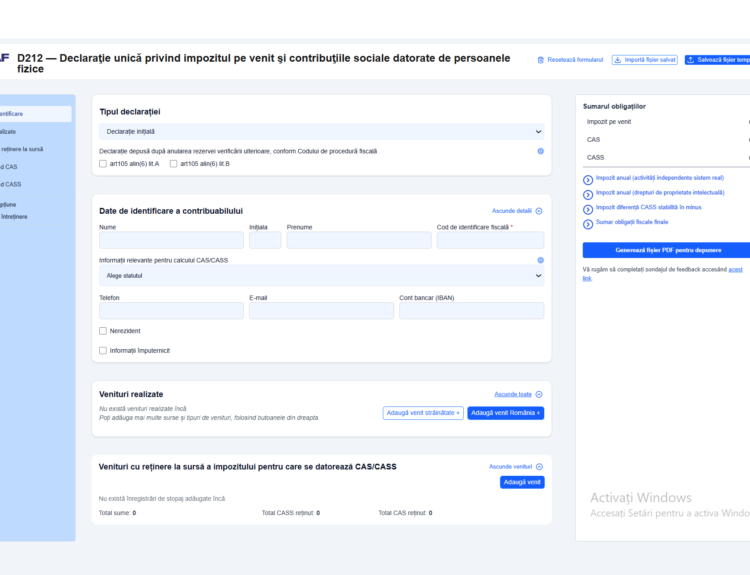Collapse details via Ascunde detalii
Viewport: 750px width, 575px height.
(511, 211)
